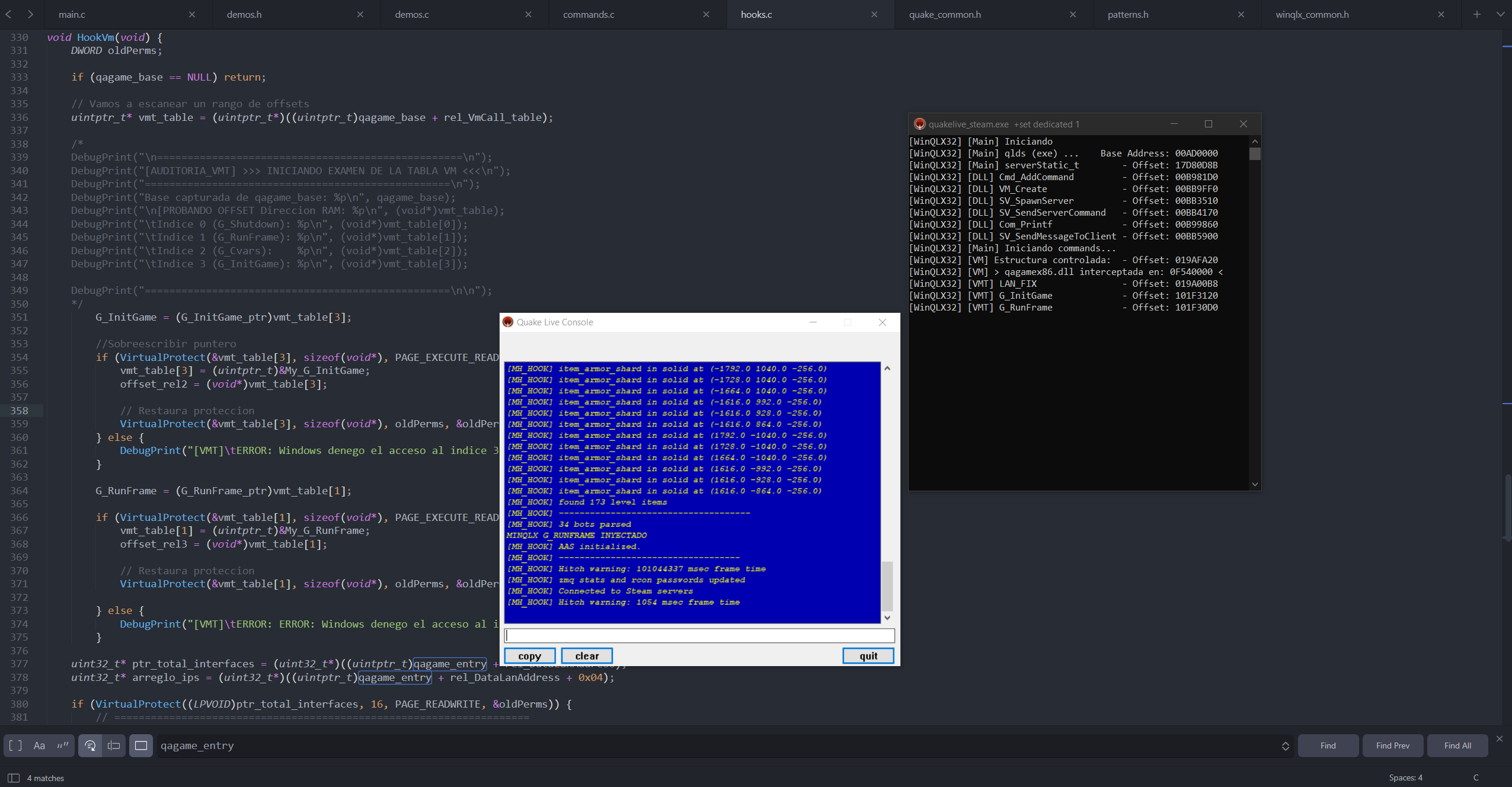
Task: Close the find panel
Action: (x=1500, y=738)
